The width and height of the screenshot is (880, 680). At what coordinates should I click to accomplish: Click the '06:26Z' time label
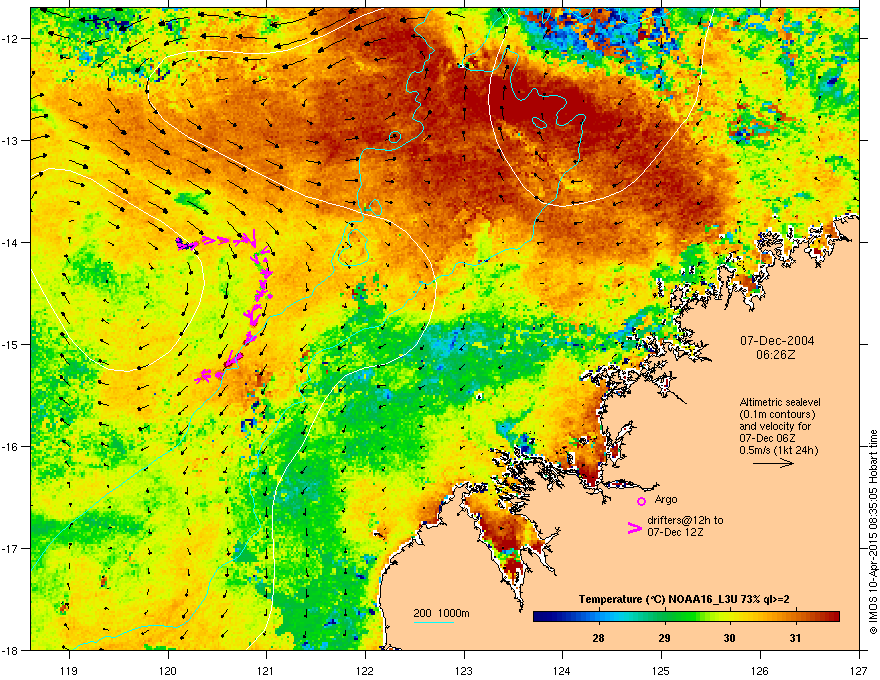tap(776, 355)
